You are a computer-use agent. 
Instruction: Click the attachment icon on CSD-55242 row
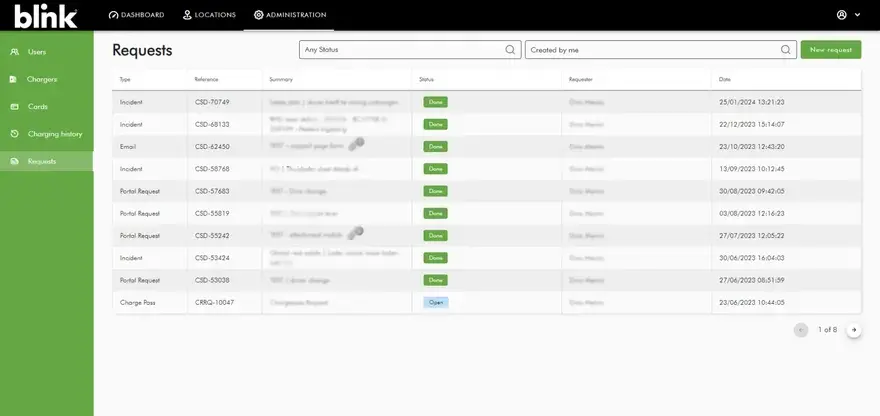pos(355,232)
